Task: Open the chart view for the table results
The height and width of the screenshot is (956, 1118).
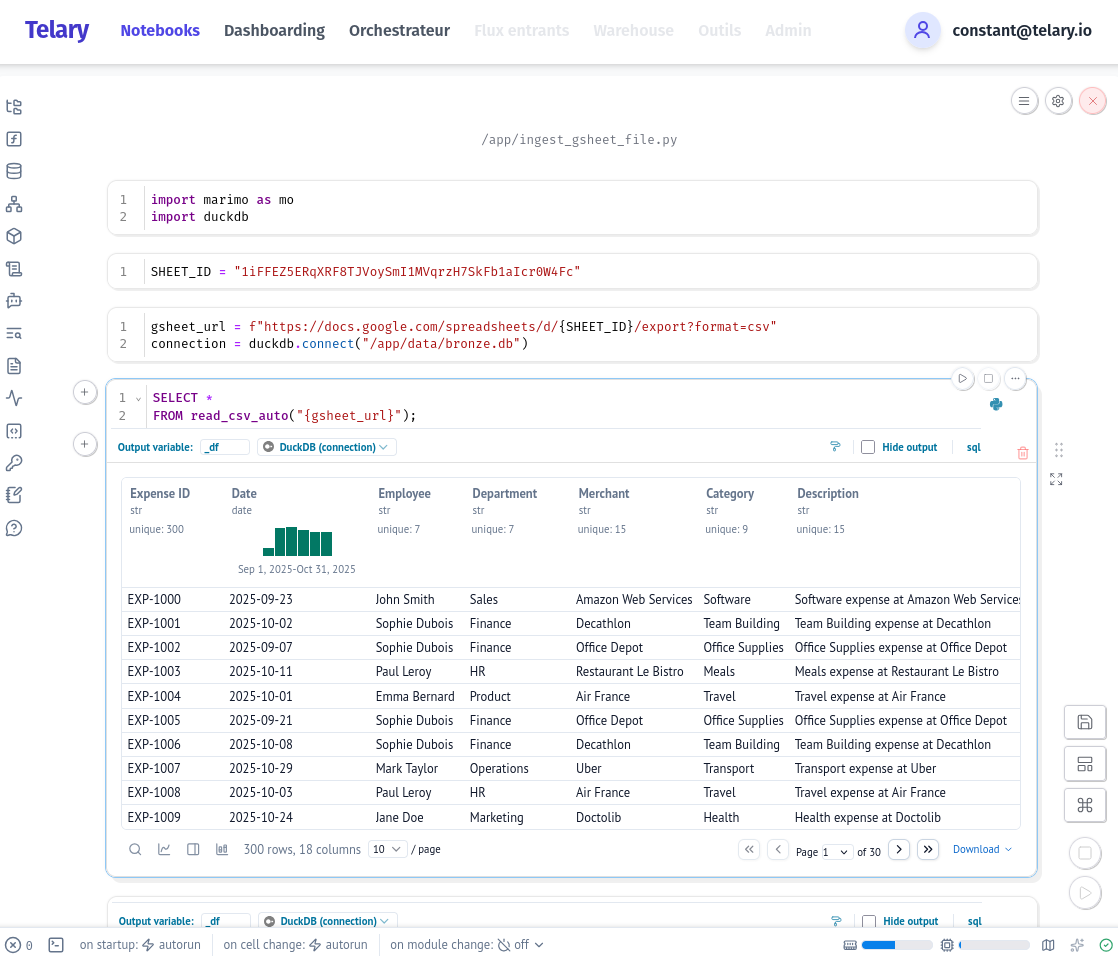Action: (x=163, y=849)
